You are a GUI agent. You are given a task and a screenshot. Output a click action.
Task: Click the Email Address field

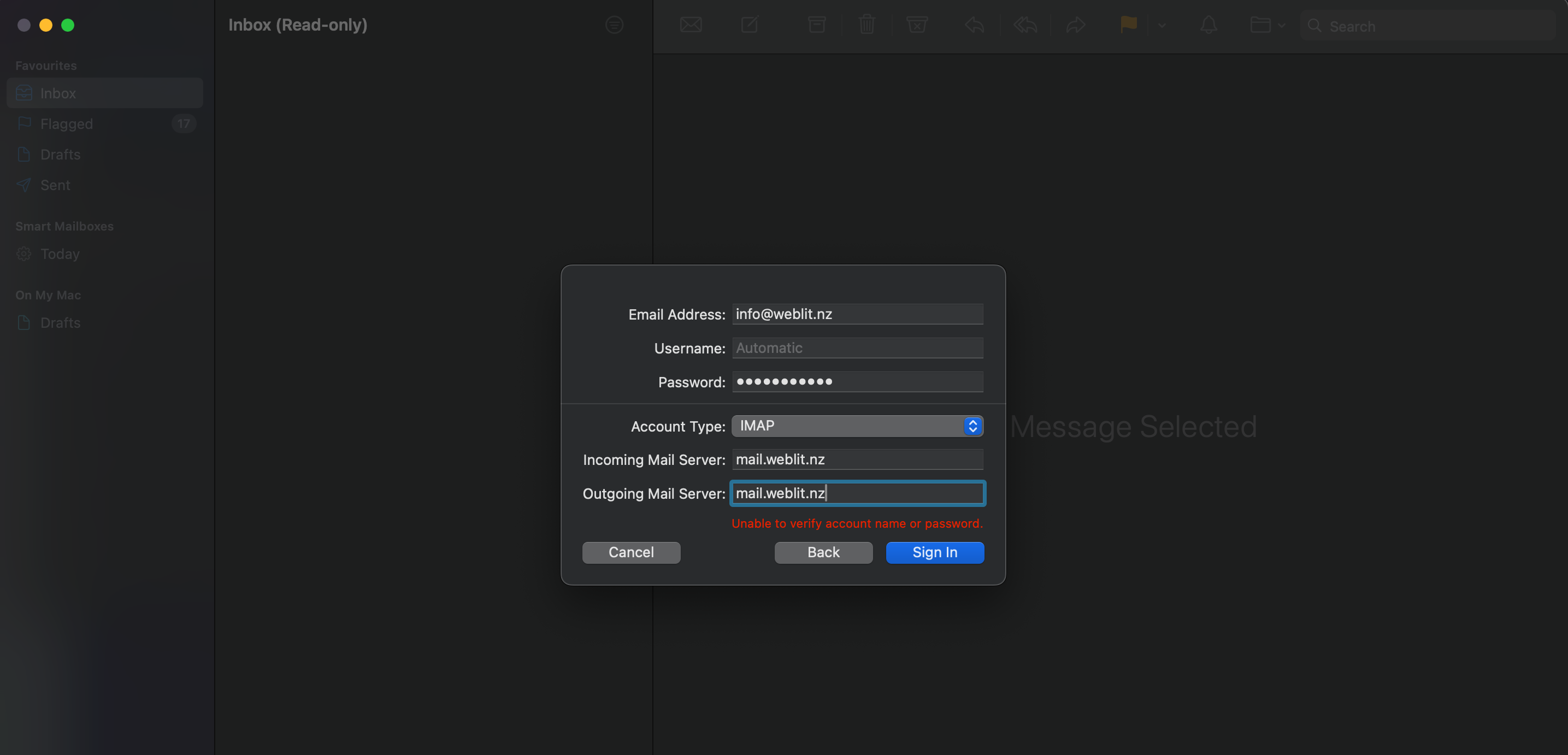pyautogui.click(x=857, y=314)
